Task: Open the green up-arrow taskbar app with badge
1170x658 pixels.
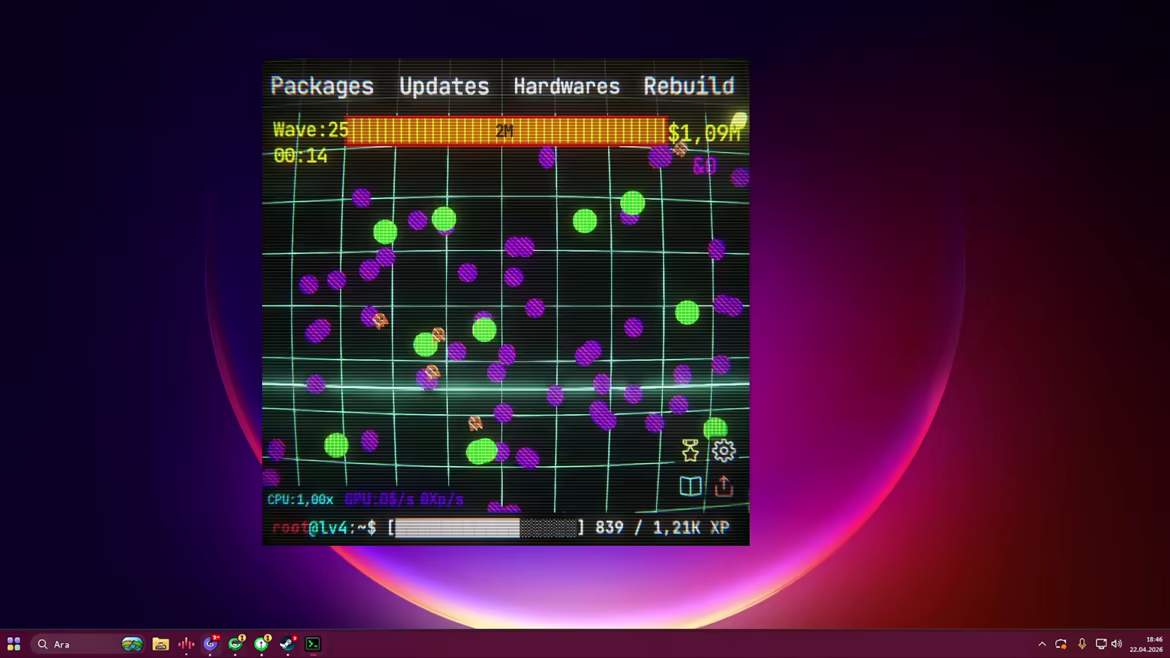Action: (x=262, y=643)
